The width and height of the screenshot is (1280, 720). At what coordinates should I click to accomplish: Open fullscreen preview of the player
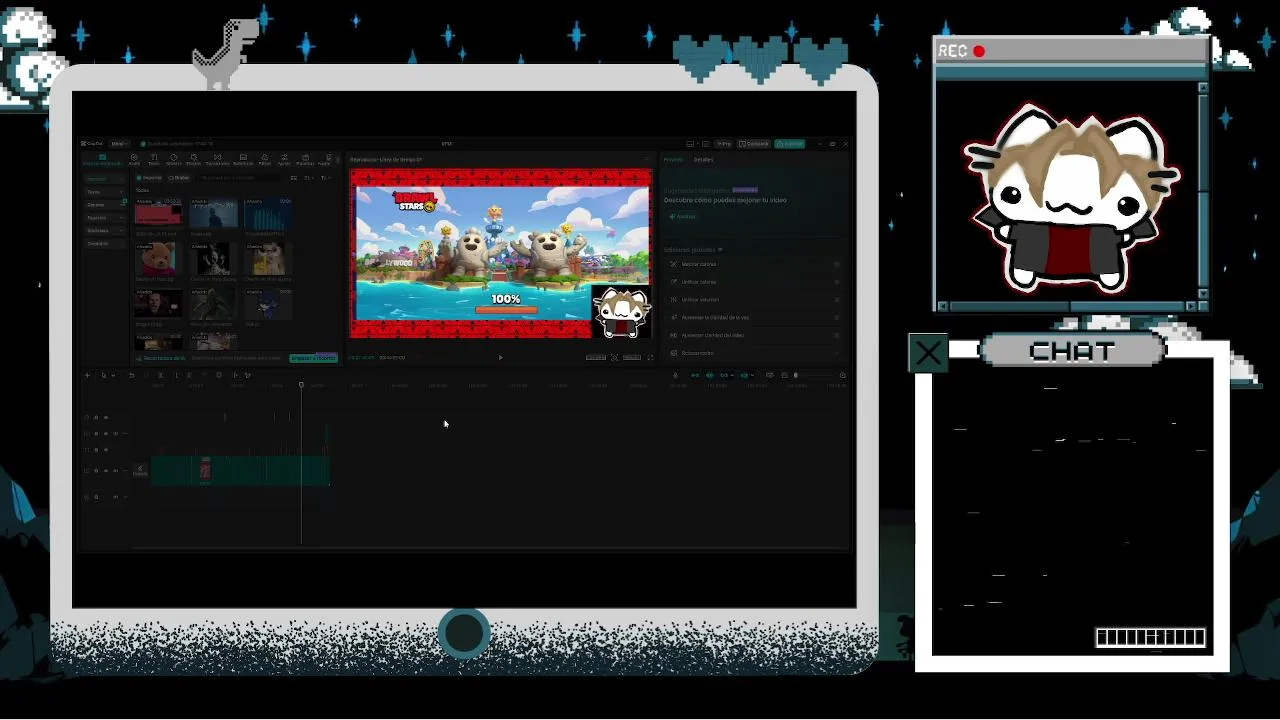[x=650, y=357]
